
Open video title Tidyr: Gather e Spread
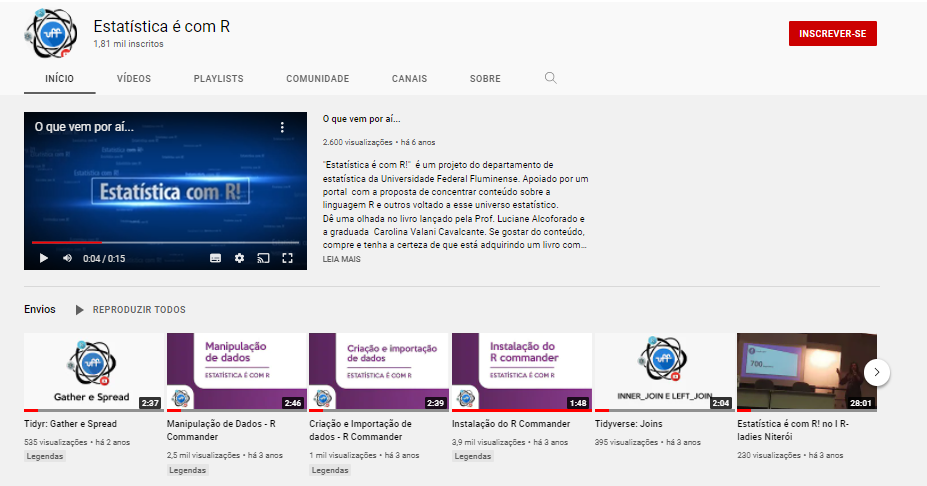[70, 424]
